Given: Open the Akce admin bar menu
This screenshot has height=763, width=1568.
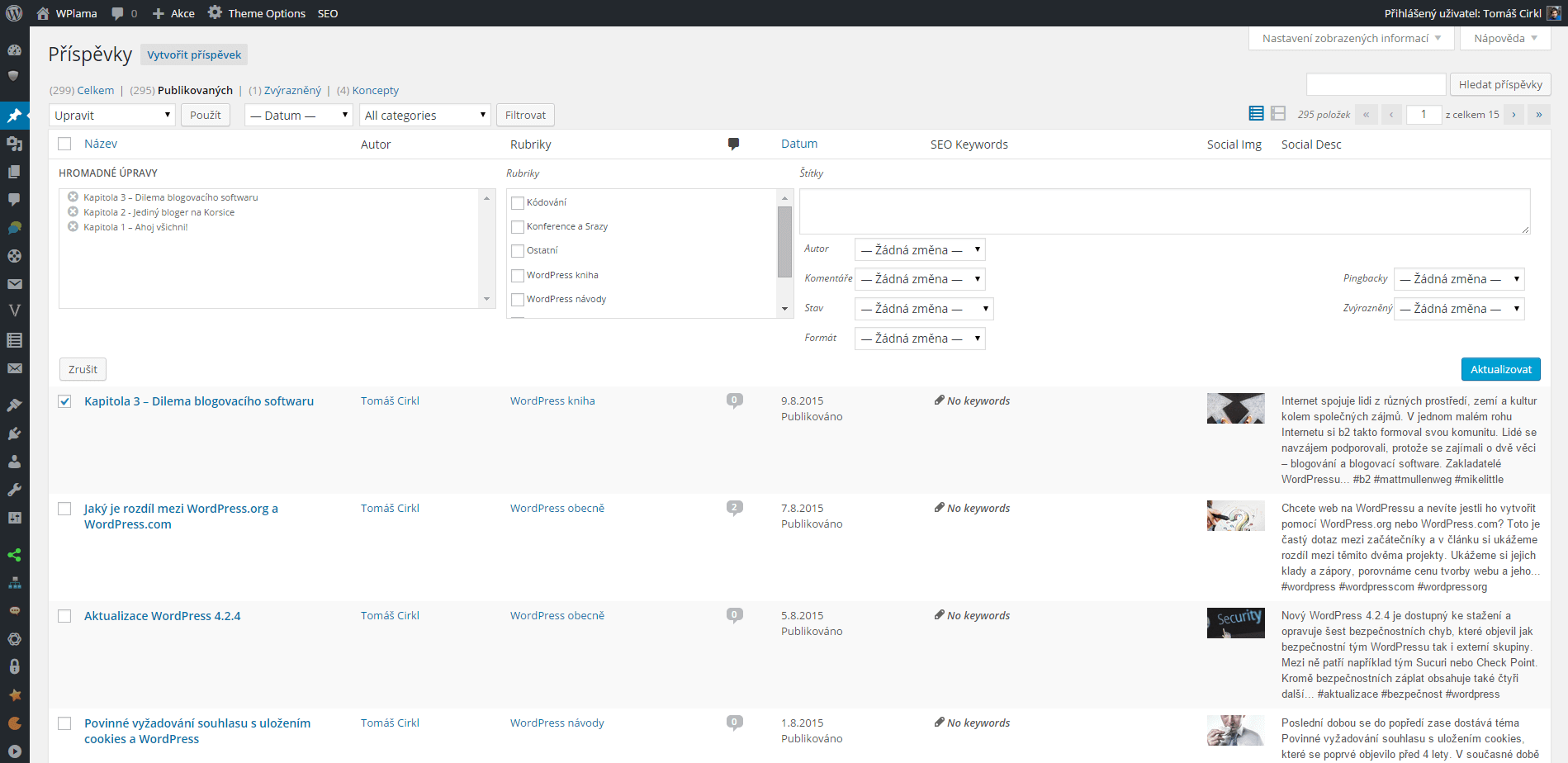Looking at the screenshot, I should 173,13.
